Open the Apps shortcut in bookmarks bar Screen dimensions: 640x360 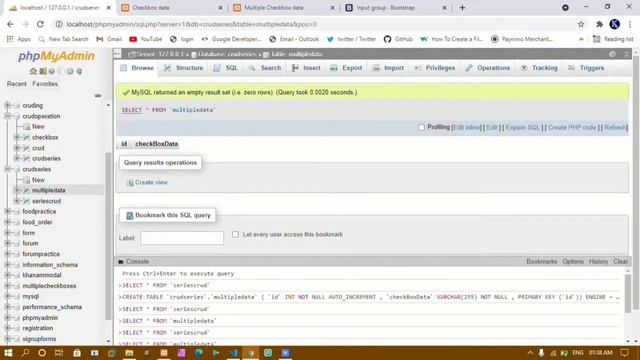pyautogui.click(x=18, y=39)
